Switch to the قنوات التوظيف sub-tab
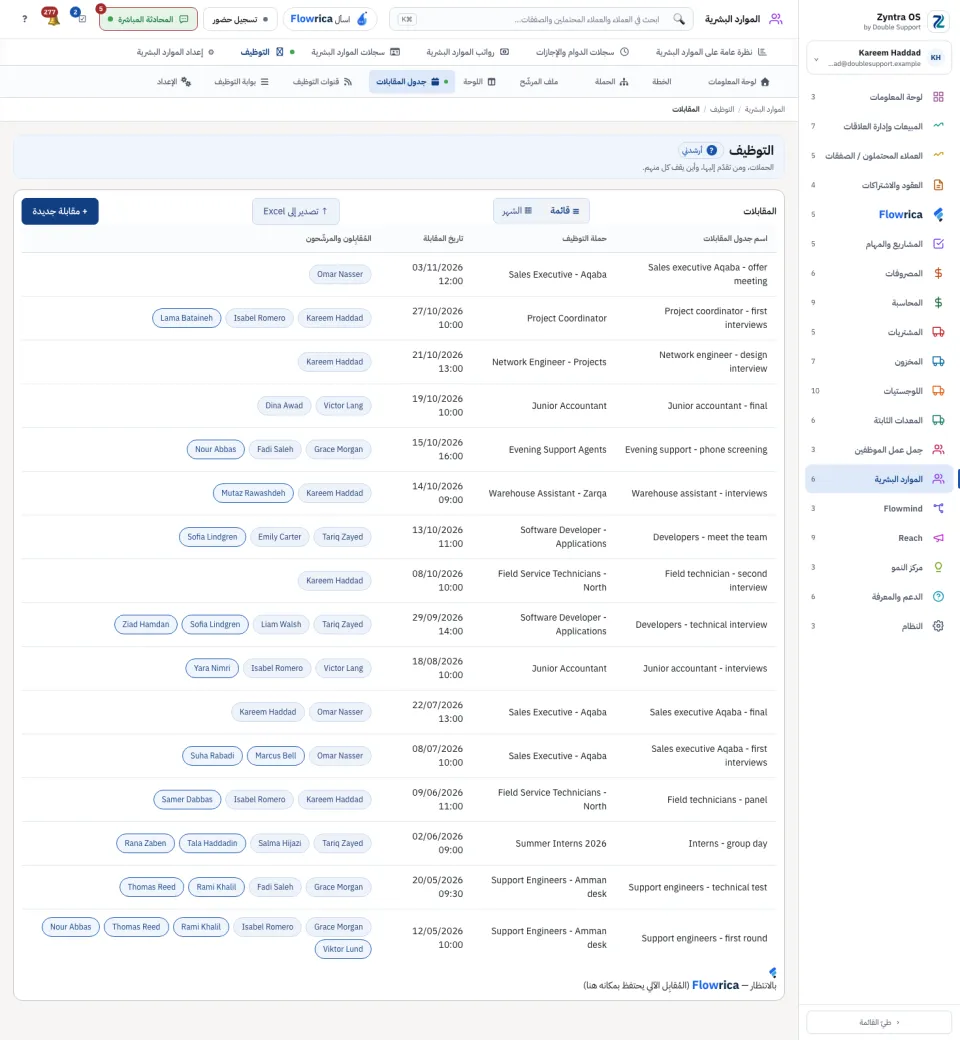960x1040 pixels. coord(322,82)
